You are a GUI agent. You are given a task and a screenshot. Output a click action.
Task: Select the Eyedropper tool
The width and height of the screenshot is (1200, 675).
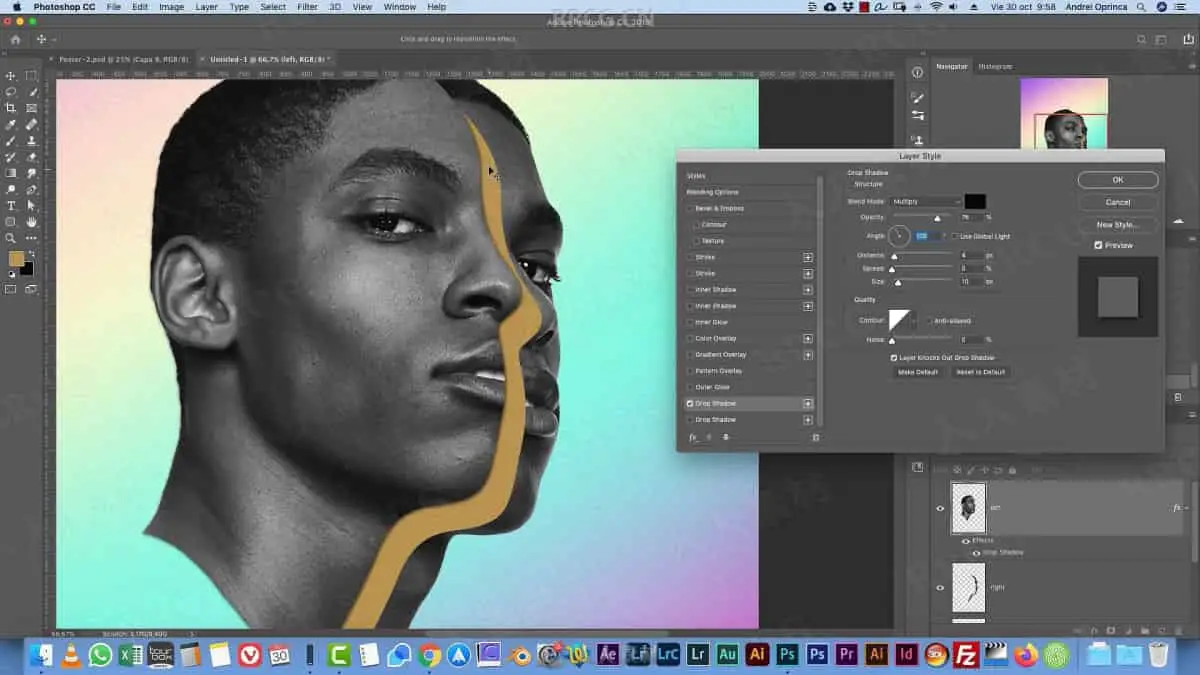(11, 124)
